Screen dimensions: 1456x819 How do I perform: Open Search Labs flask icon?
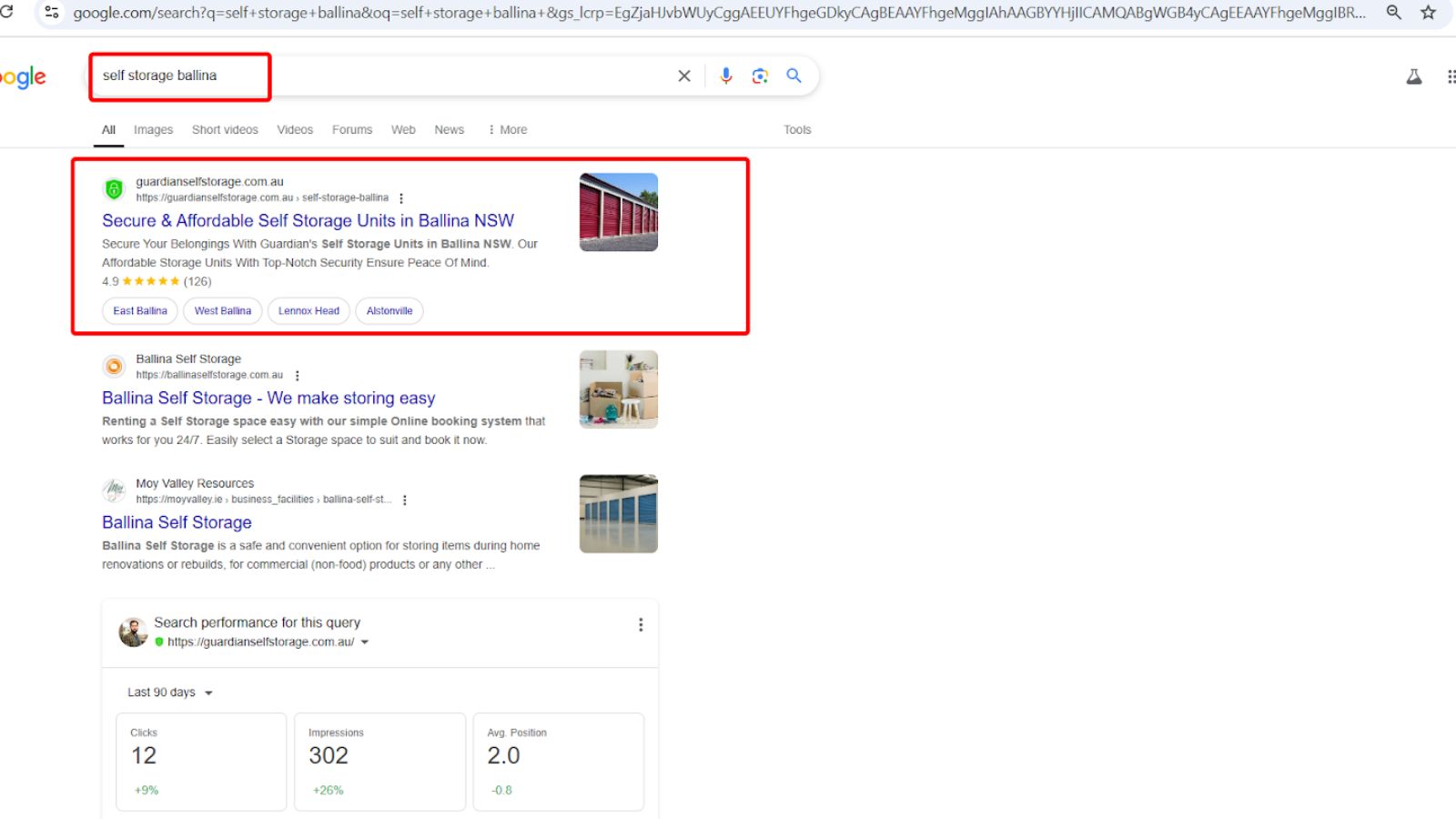1413,76
